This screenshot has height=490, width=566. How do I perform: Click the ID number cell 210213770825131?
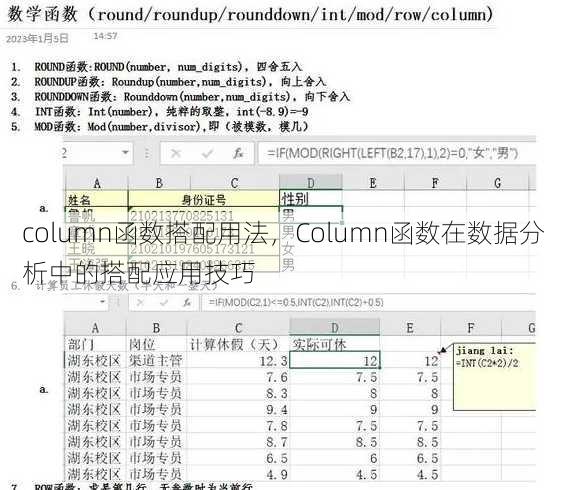[x=204, y=216]
